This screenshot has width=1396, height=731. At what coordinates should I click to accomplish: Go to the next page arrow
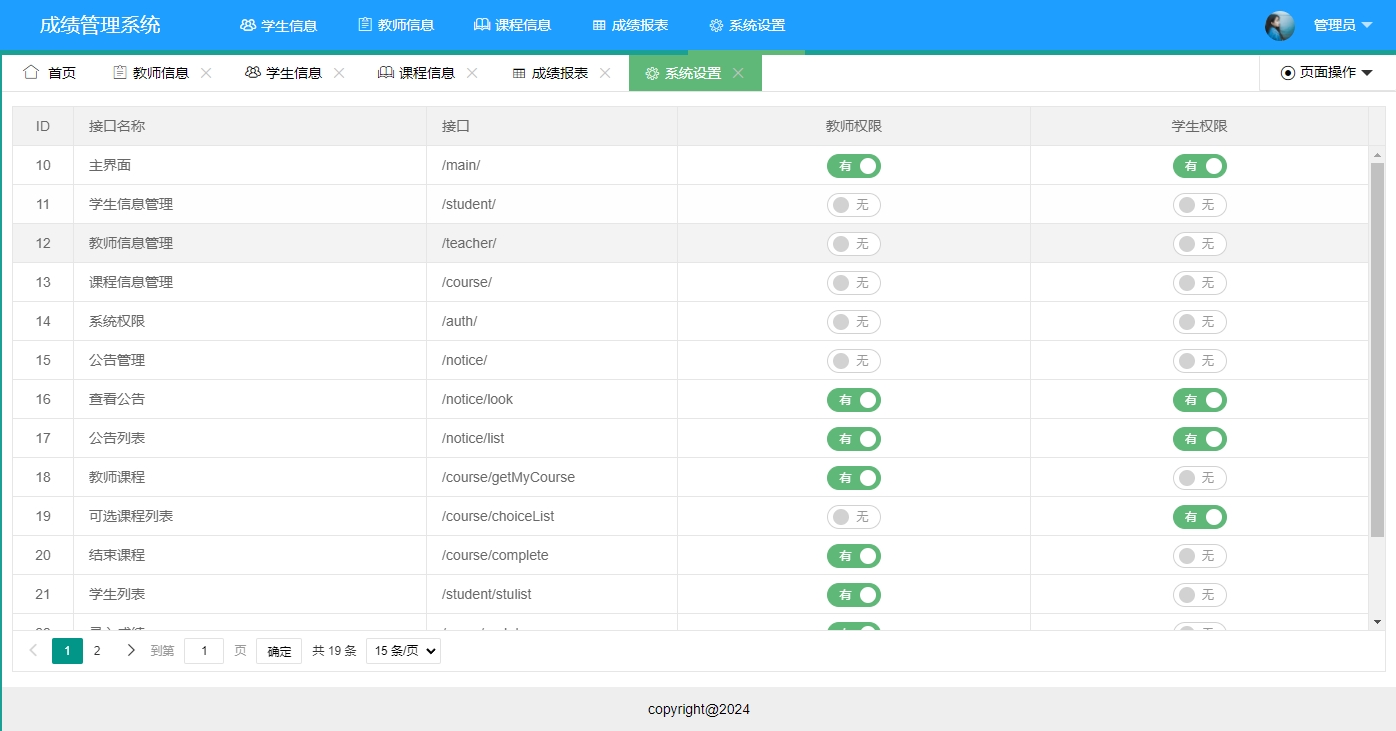(131, 651)
